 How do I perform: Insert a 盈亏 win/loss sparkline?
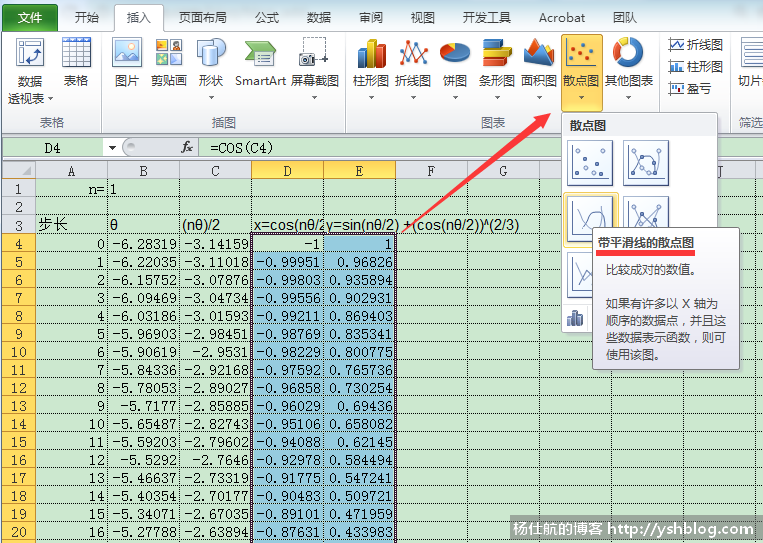[690, 89]
